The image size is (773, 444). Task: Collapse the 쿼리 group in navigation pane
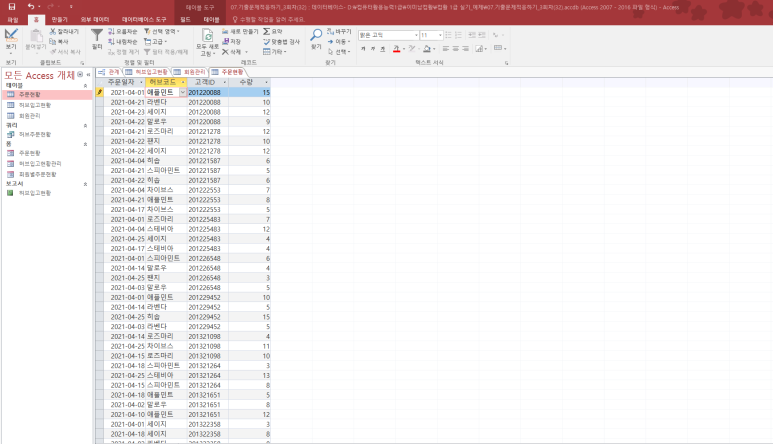(x=85, y=126)
